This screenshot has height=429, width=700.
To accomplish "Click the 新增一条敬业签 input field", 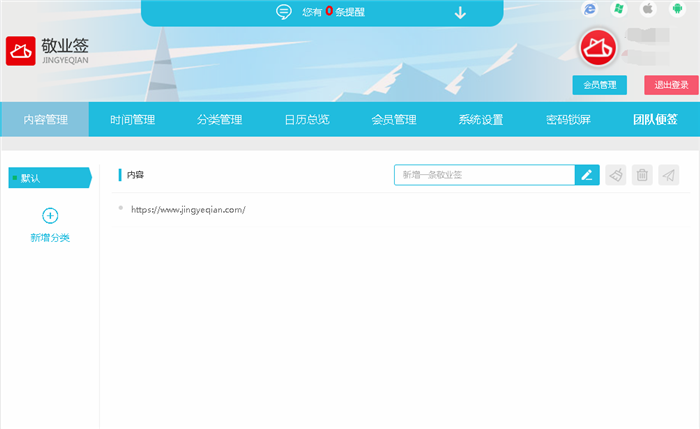I will point(484,175).
